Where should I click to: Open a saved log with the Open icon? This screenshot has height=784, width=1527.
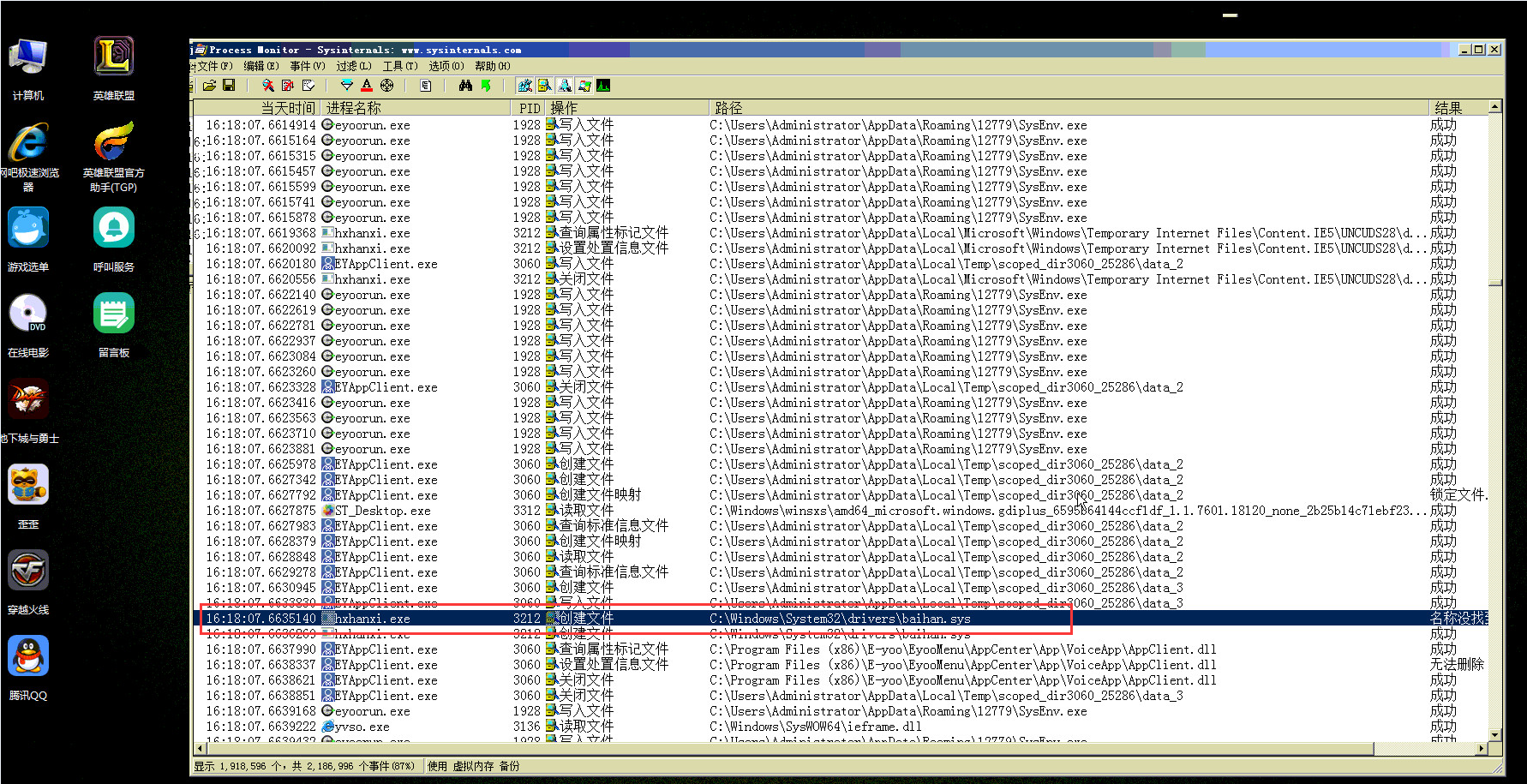point(209,86)
